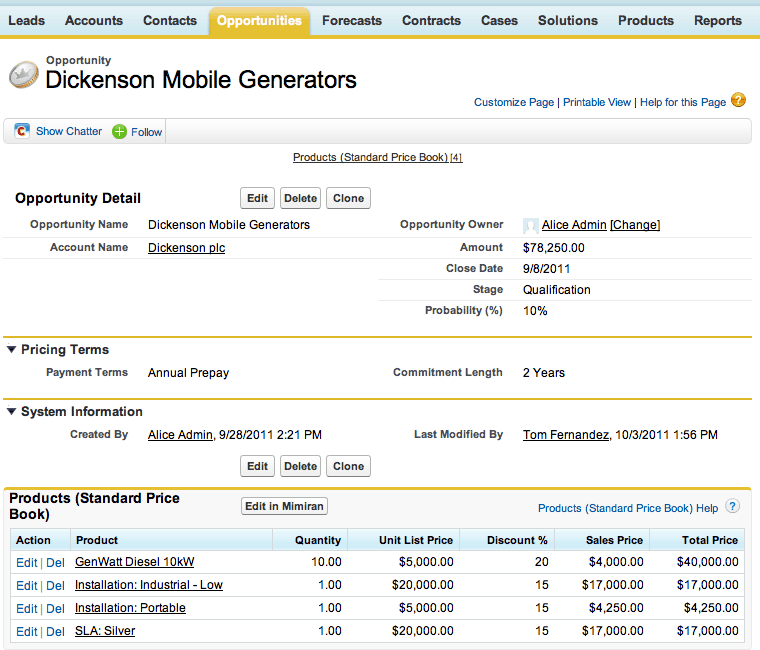Click the Opportunity coin icon
Screen dimensions: 760x650
(24, 75)
